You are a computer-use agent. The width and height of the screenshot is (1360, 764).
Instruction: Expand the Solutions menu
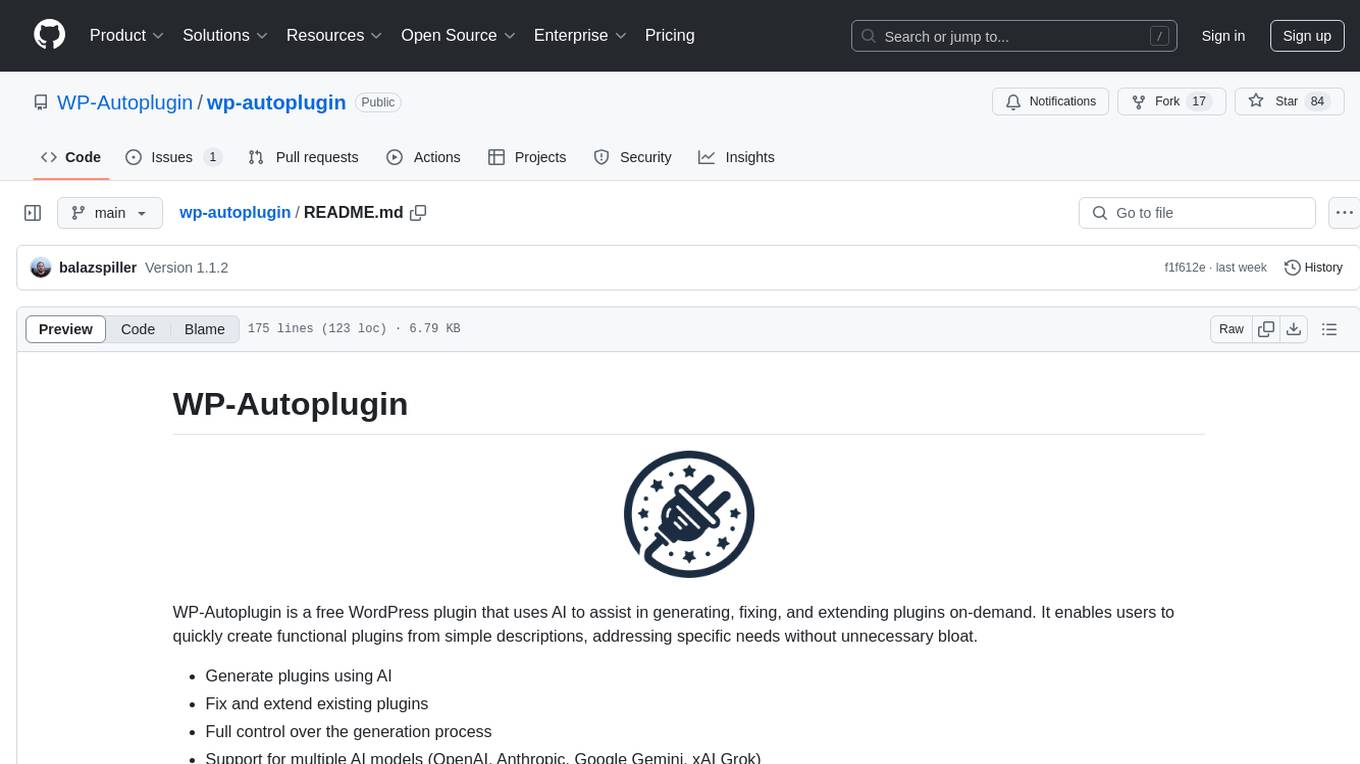coord(225,35)
